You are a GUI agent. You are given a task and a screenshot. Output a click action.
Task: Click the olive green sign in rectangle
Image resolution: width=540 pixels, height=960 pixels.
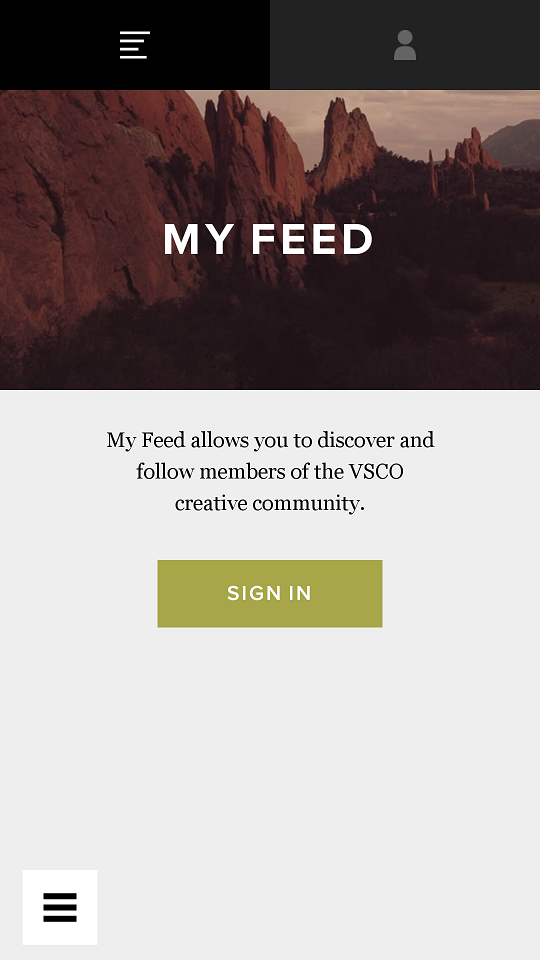point(270,593)
